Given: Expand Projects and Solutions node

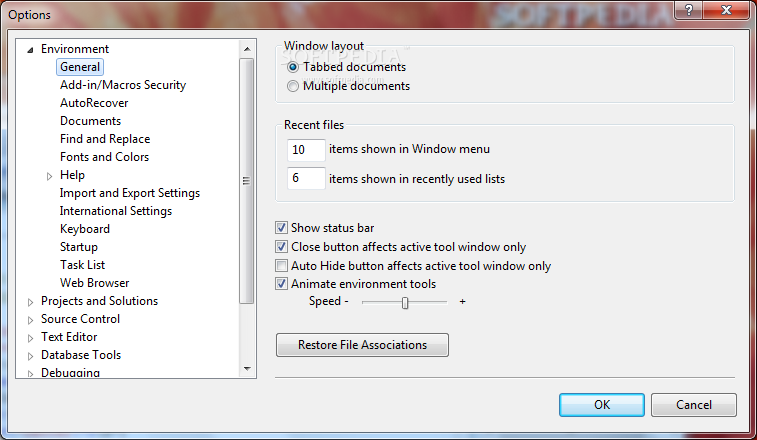Looking at the screenshot, I should click(30, 302).
